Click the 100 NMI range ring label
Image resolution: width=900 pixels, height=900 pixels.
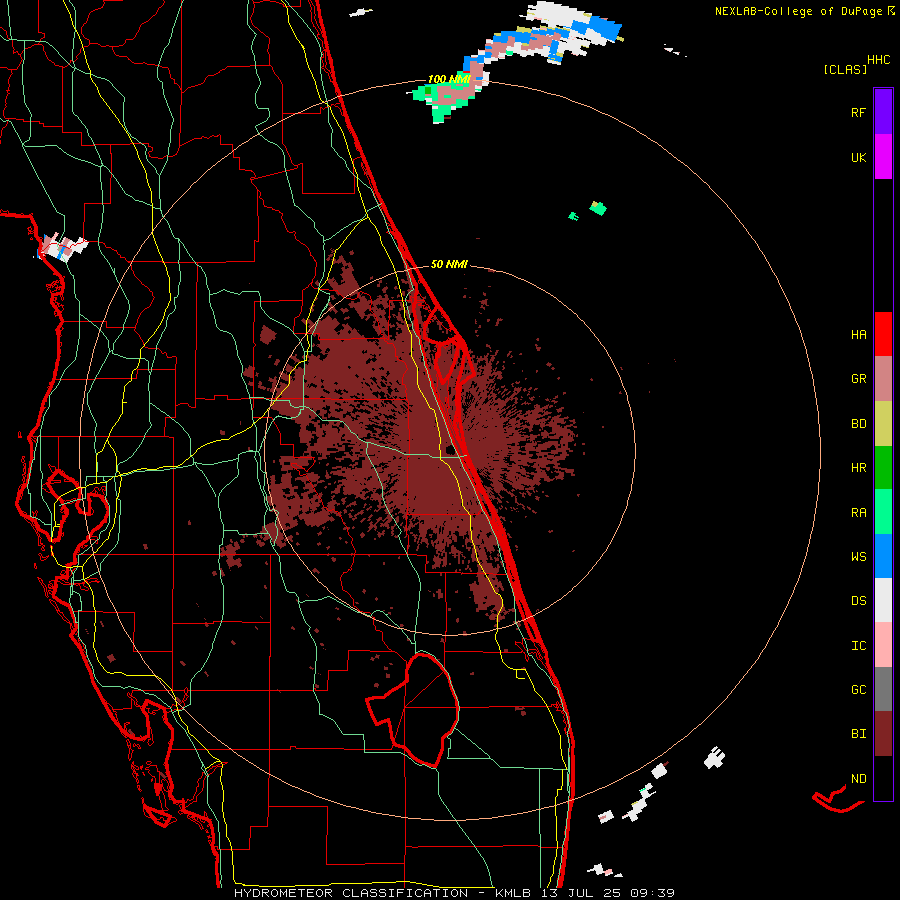point(448,79)
